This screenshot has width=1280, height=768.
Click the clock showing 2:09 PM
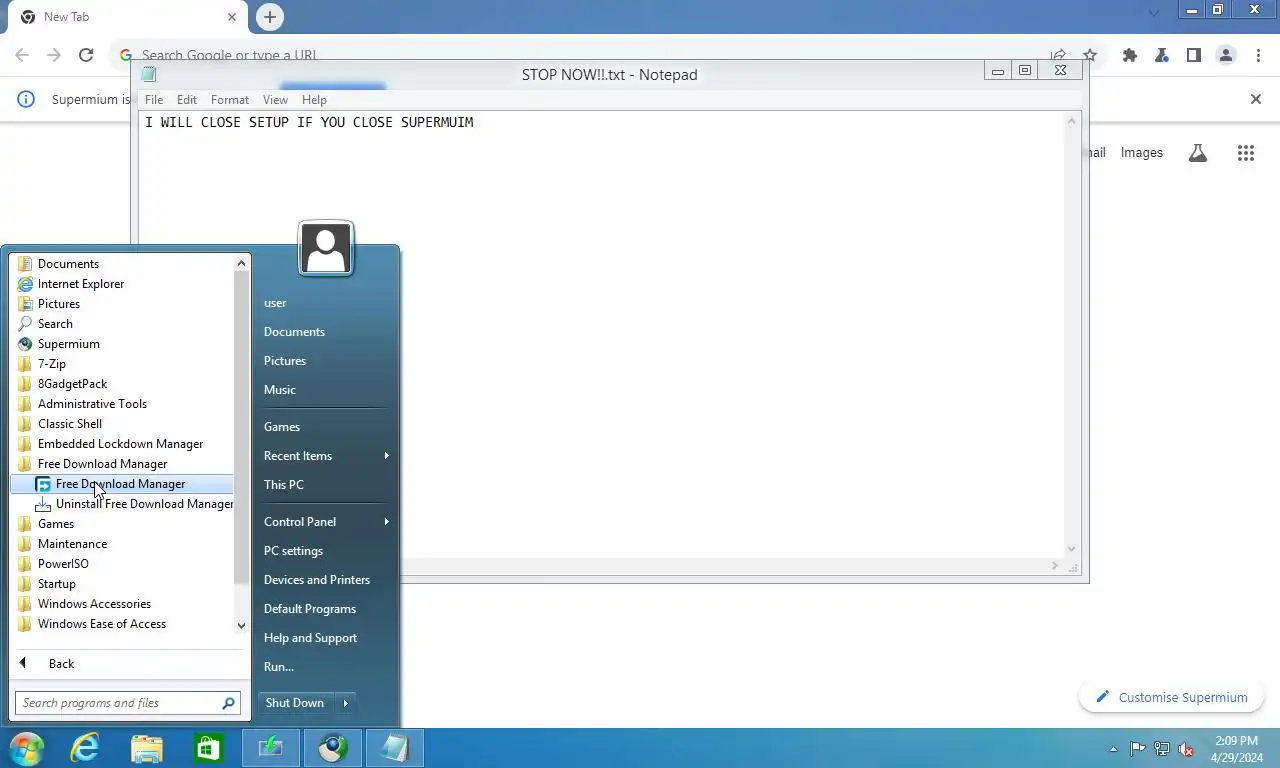point(1236,741)
